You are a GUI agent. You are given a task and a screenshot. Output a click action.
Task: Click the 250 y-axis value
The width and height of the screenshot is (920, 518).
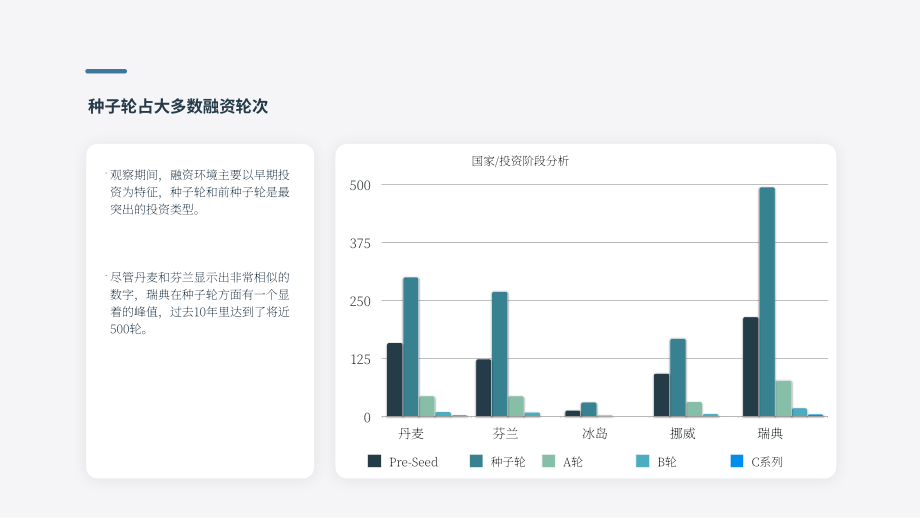pyautogui.click(x=360, y=302)
